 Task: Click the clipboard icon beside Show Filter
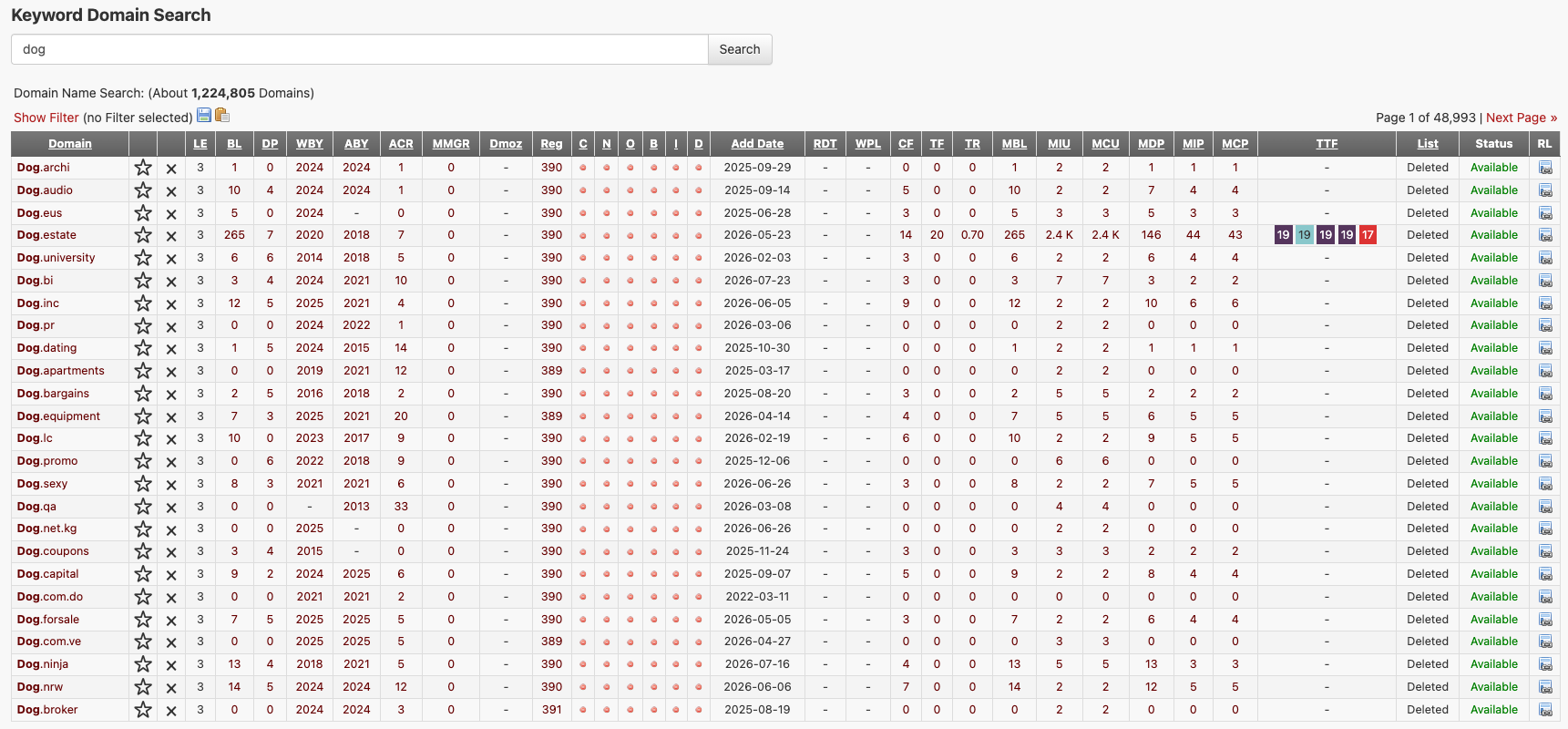pos(221,115)
